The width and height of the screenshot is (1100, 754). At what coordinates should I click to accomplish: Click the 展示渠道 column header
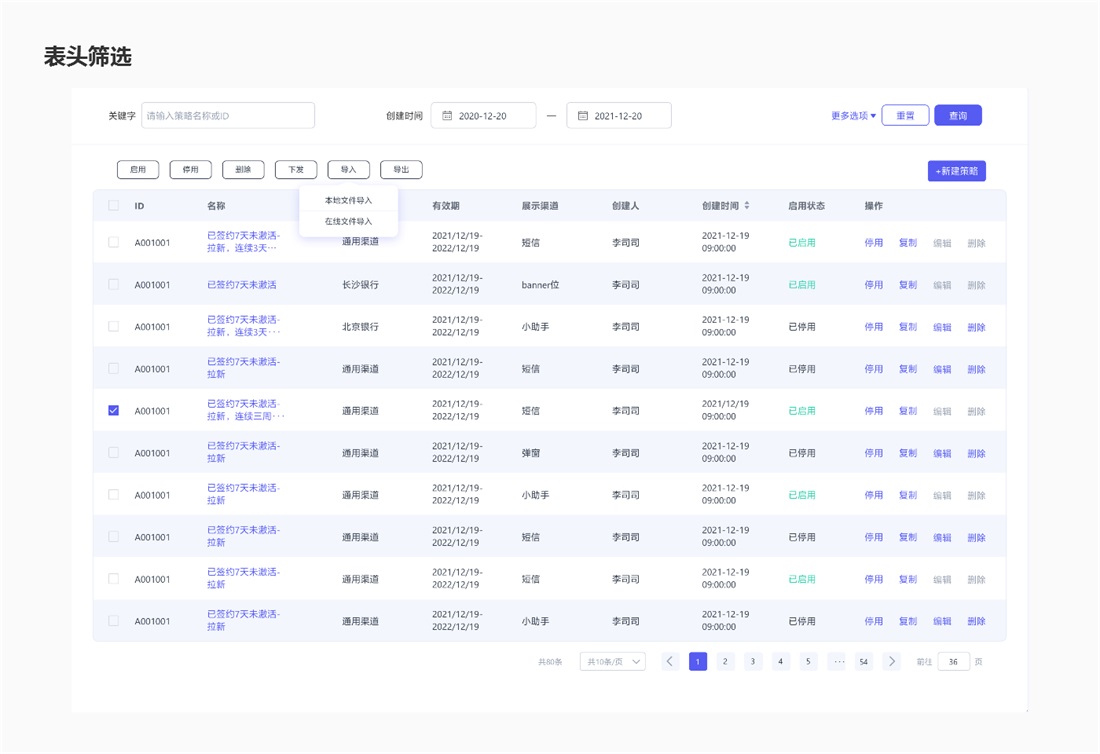coord(539,206)
